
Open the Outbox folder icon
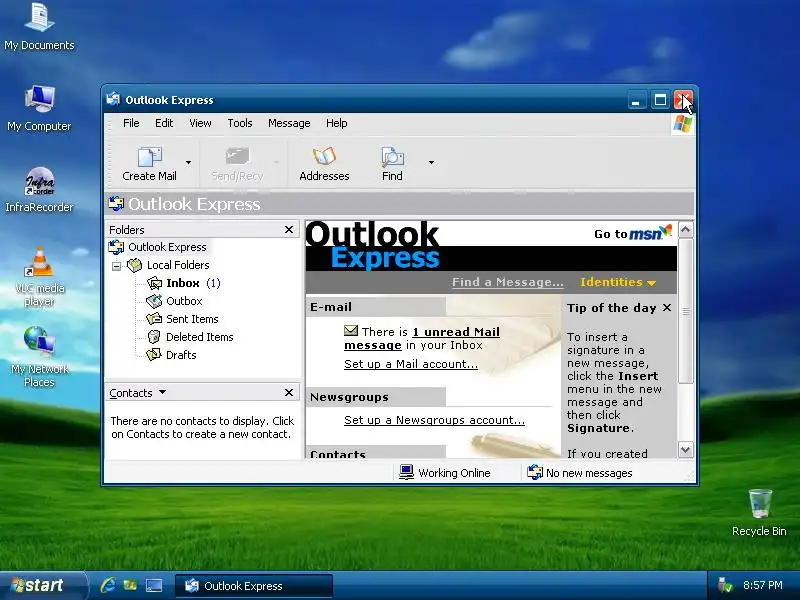coord(154,301)
